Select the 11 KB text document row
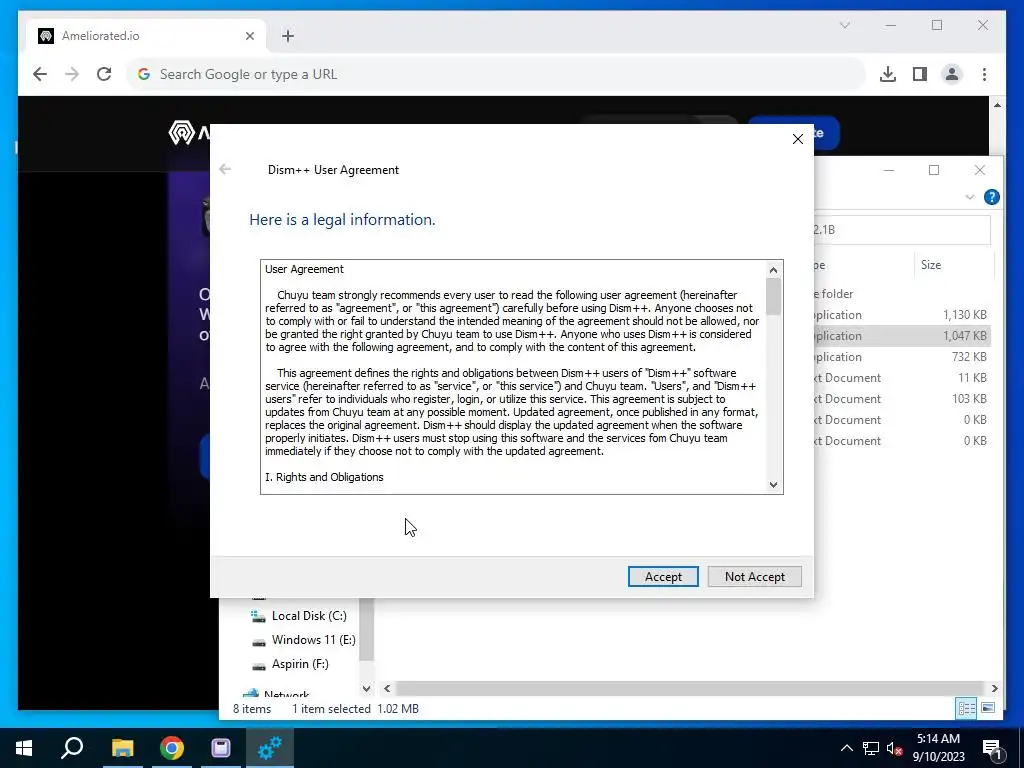 pyautogui.click(x=903, y=377)
